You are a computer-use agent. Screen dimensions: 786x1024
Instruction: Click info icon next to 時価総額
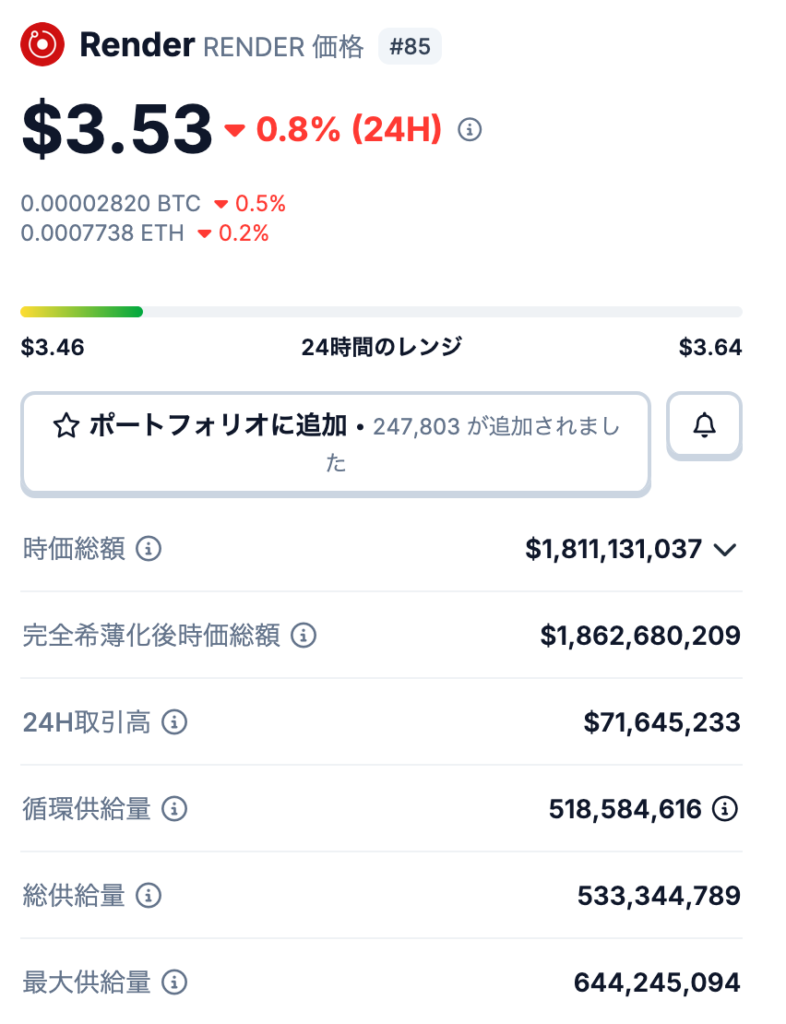click(148, 549)
